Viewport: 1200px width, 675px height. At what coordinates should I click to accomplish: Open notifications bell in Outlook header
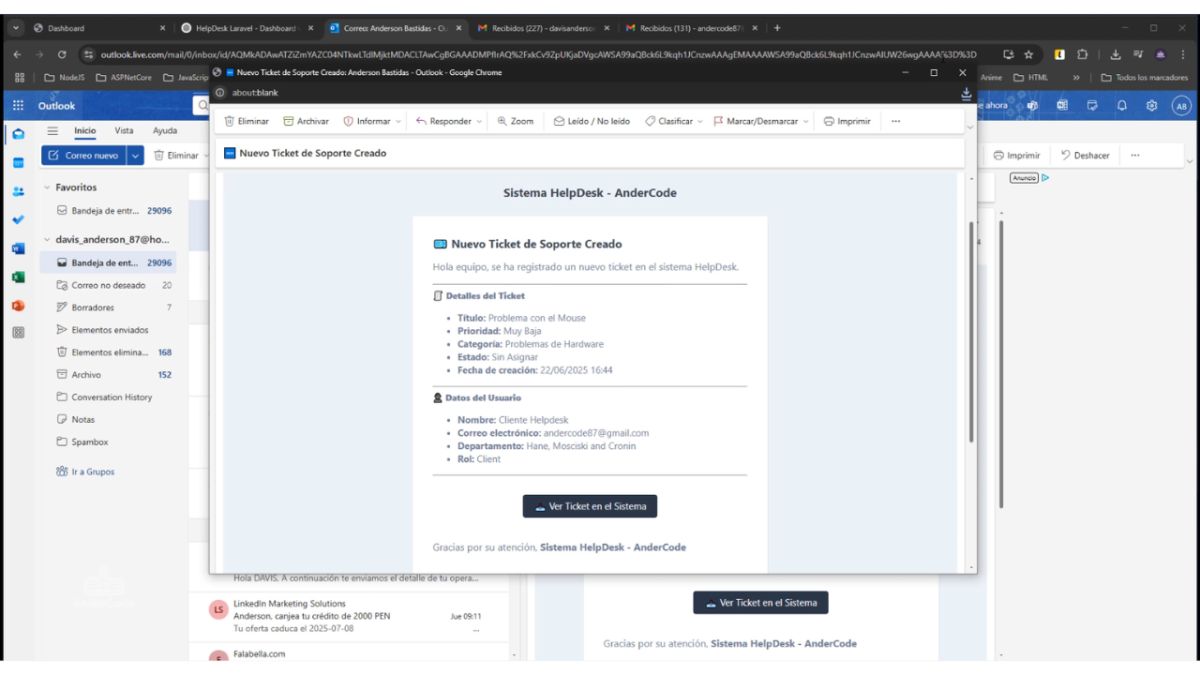(1122, 106)
